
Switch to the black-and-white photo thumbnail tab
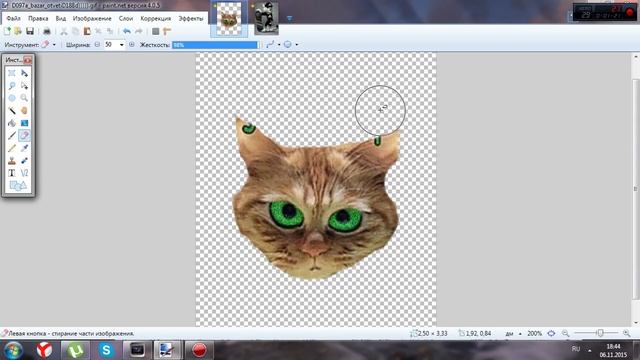(266, 18)
